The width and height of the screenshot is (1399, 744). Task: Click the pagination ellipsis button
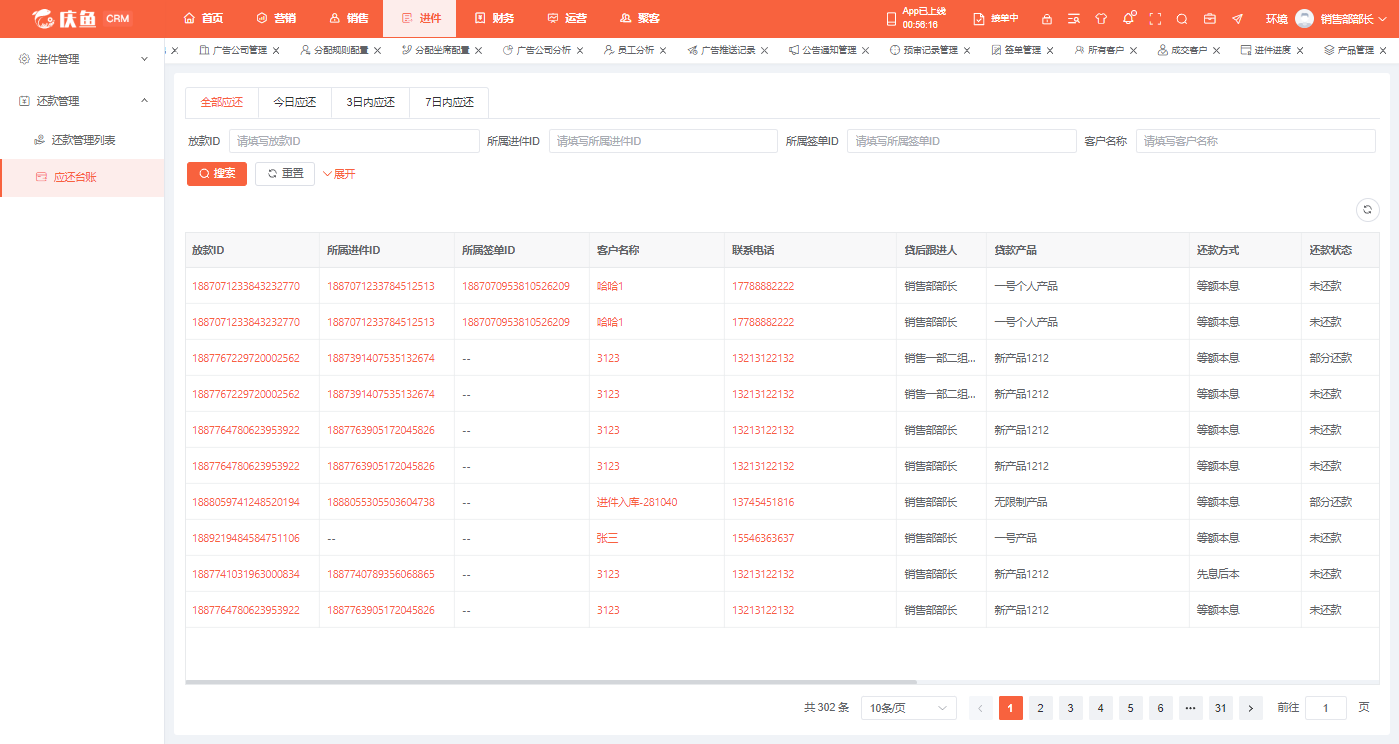[x=1191, y=708]
